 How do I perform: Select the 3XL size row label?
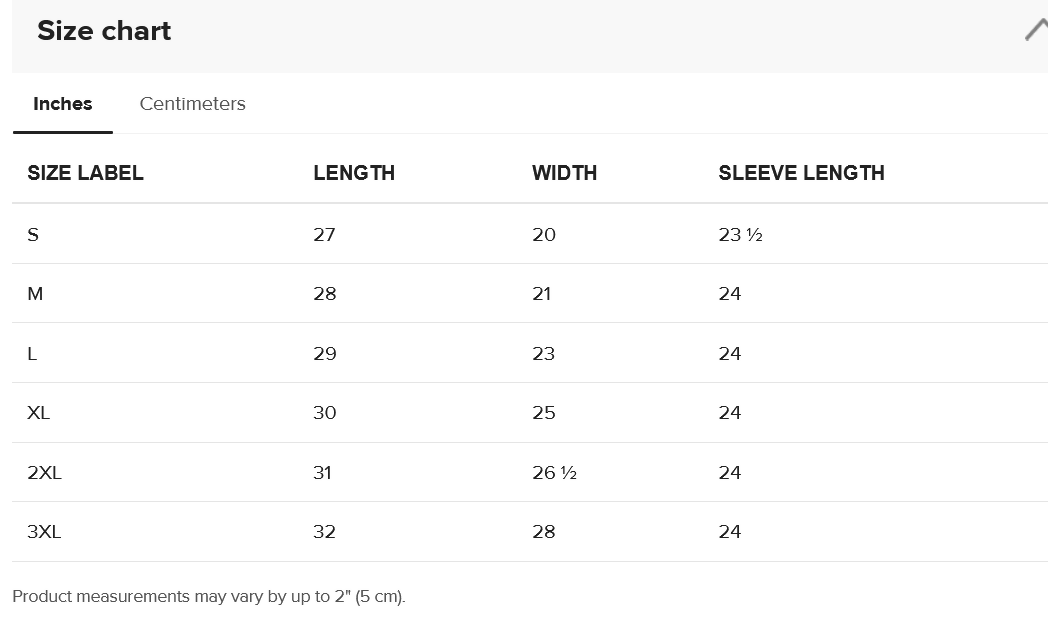pos(44,532)
